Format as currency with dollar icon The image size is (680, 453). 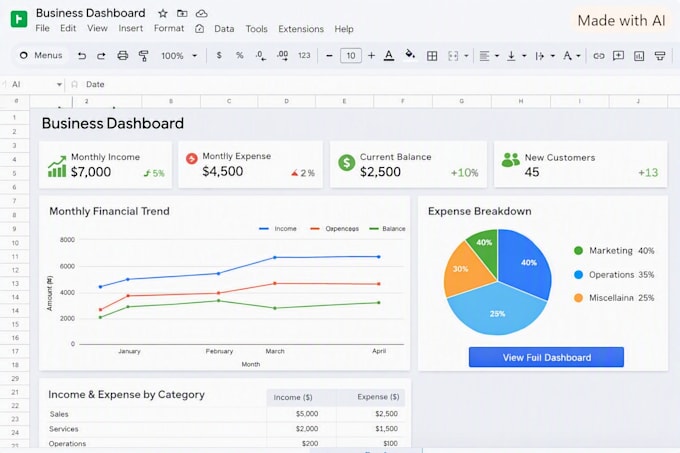coord(219,55)
